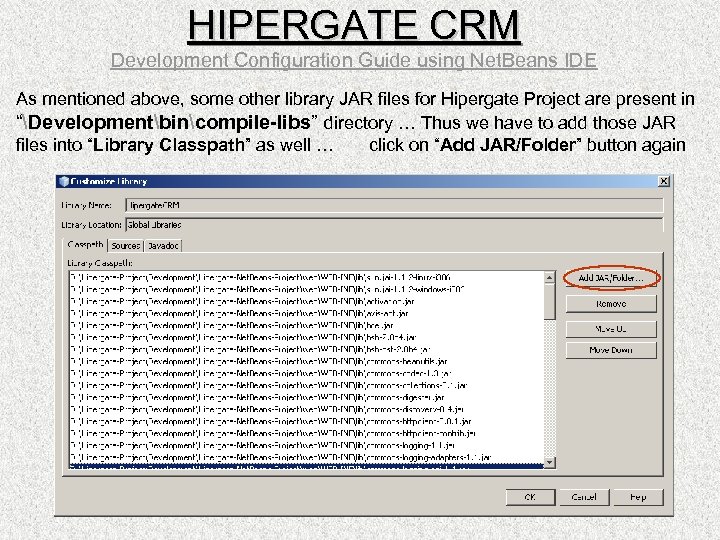Click the Library Location field

(x=394, y=225)
